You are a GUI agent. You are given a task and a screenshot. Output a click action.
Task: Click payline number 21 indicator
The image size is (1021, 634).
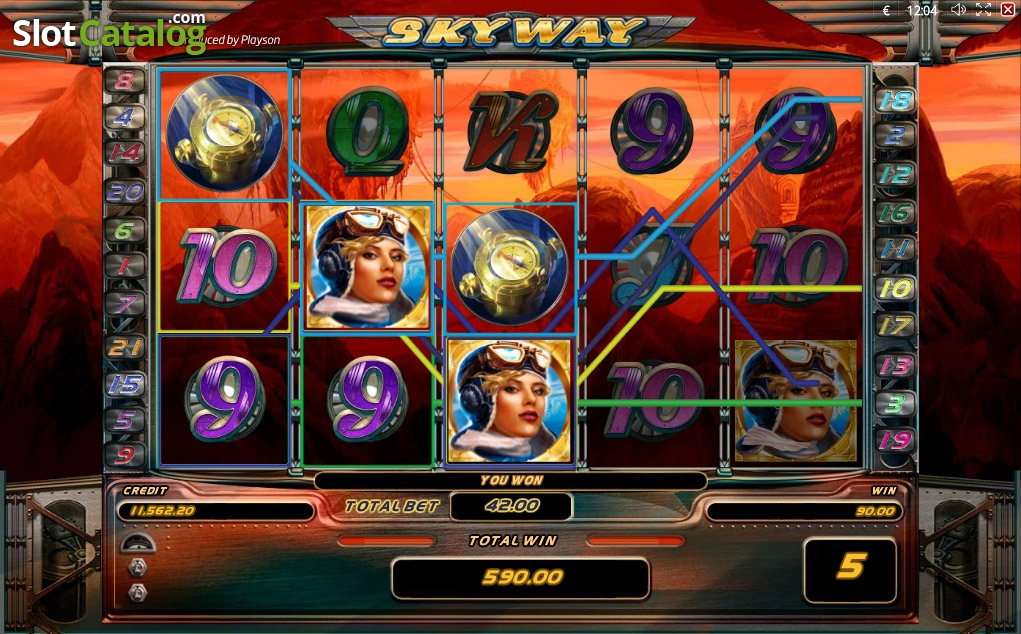(124, 347)
